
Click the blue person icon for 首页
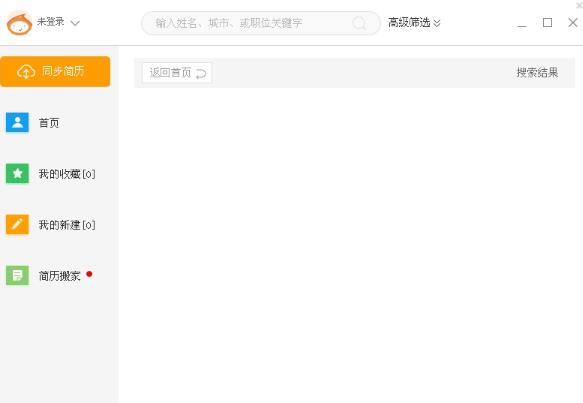17,122
